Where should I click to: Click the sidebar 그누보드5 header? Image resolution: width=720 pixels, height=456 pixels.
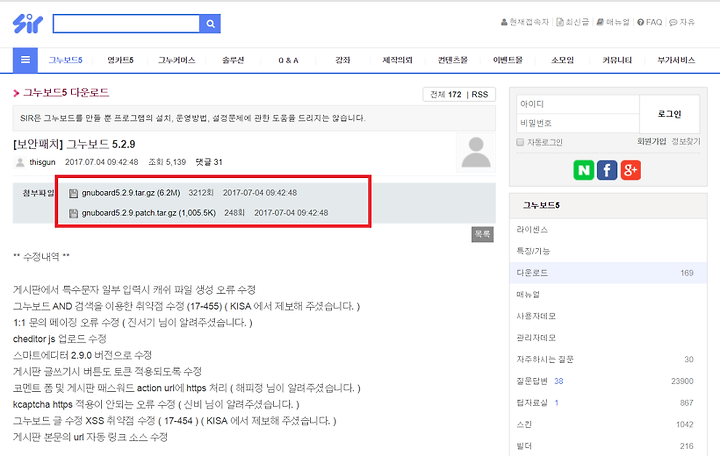coord(541,205)
